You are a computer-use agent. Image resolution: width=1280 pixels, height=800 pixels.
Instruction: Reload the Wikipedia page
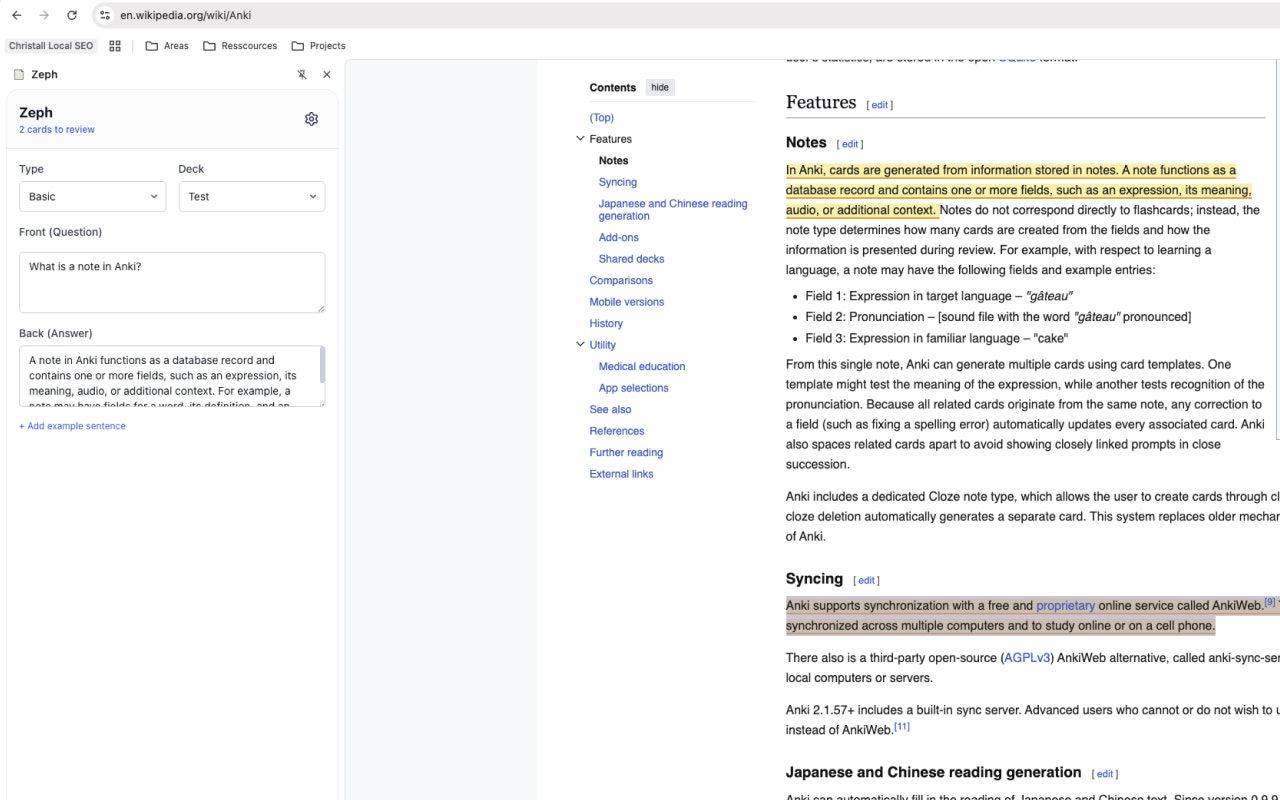[x=72, y=15]
